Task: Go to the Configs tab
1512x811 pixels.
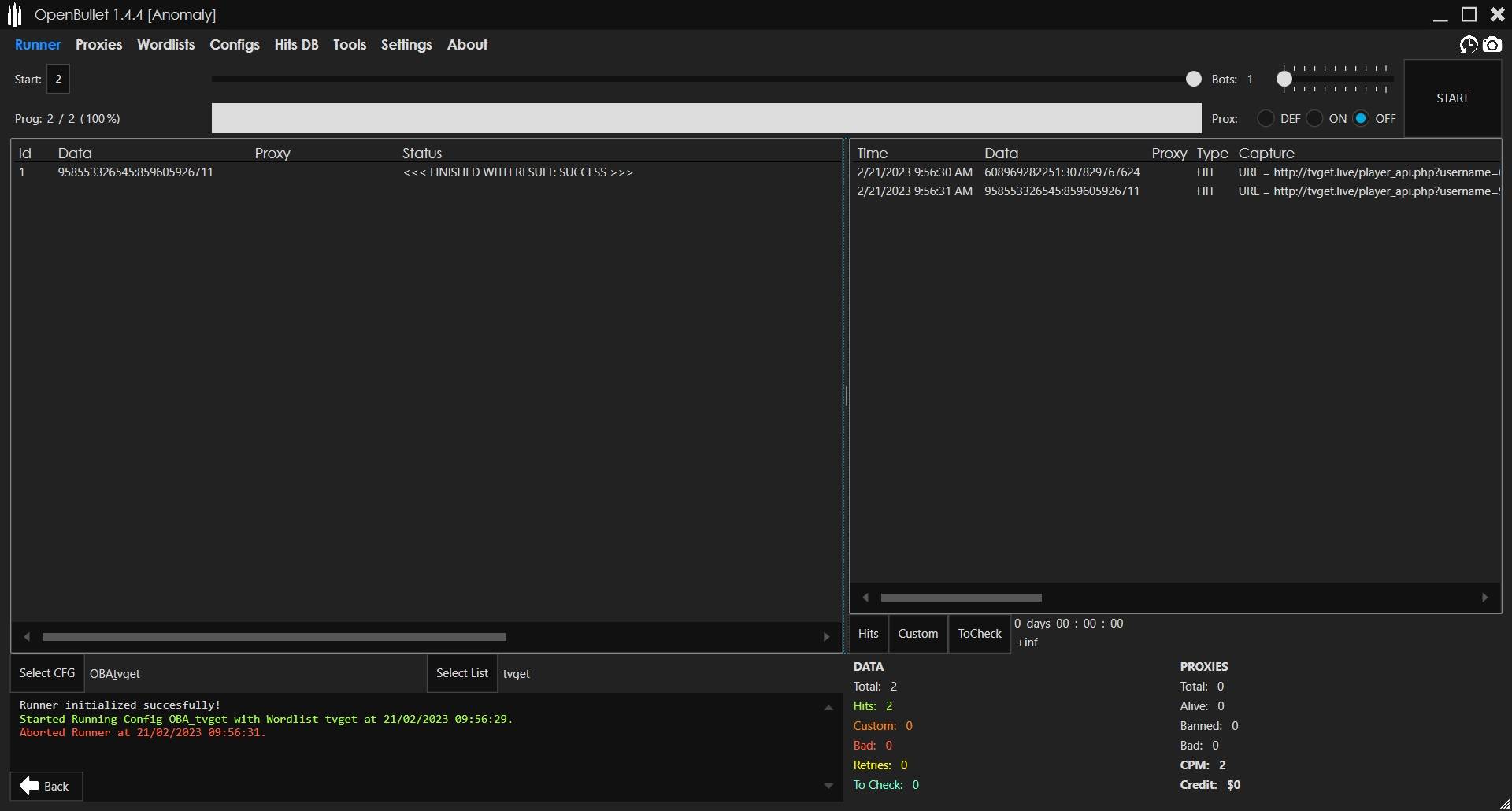Action: pyautogui.click(x=234, y=45)
